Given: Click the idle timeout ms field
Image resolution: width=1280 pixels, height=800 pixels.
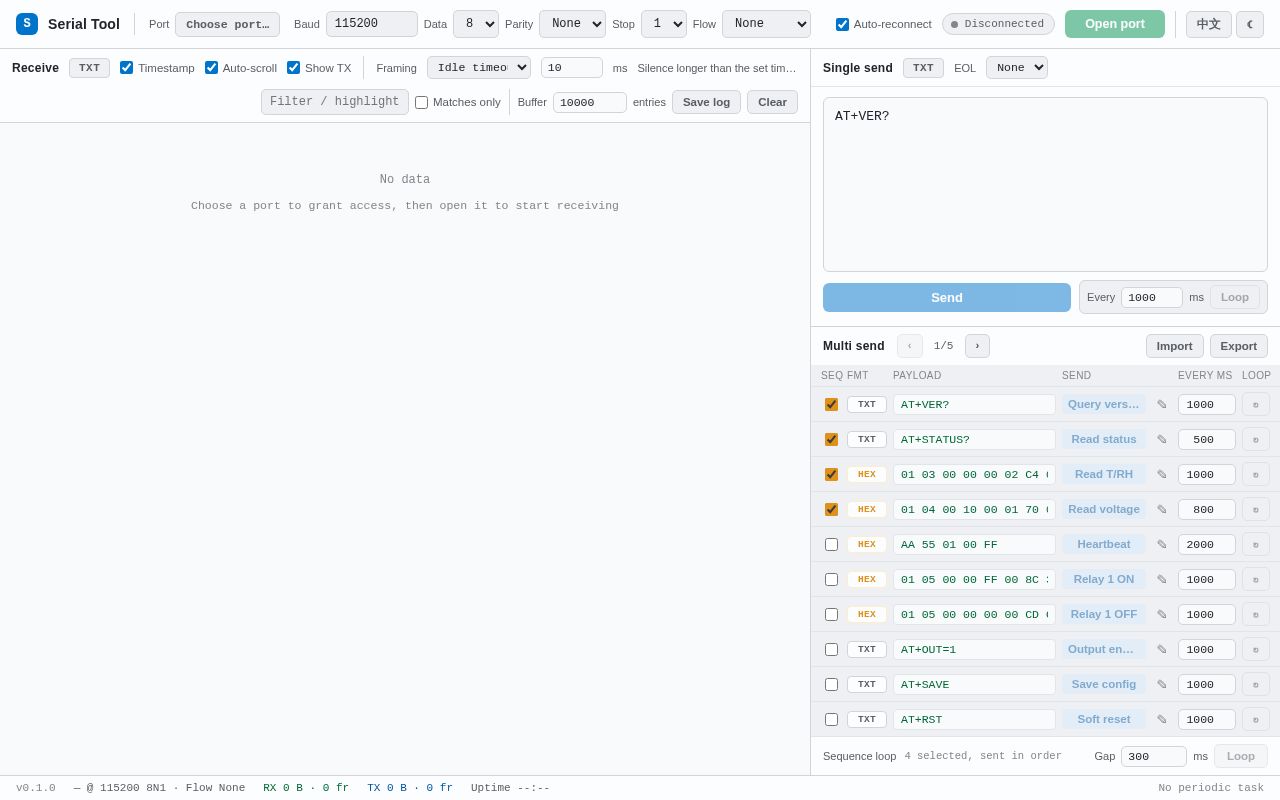Looking at the screenshot, I should pos(572,68).
